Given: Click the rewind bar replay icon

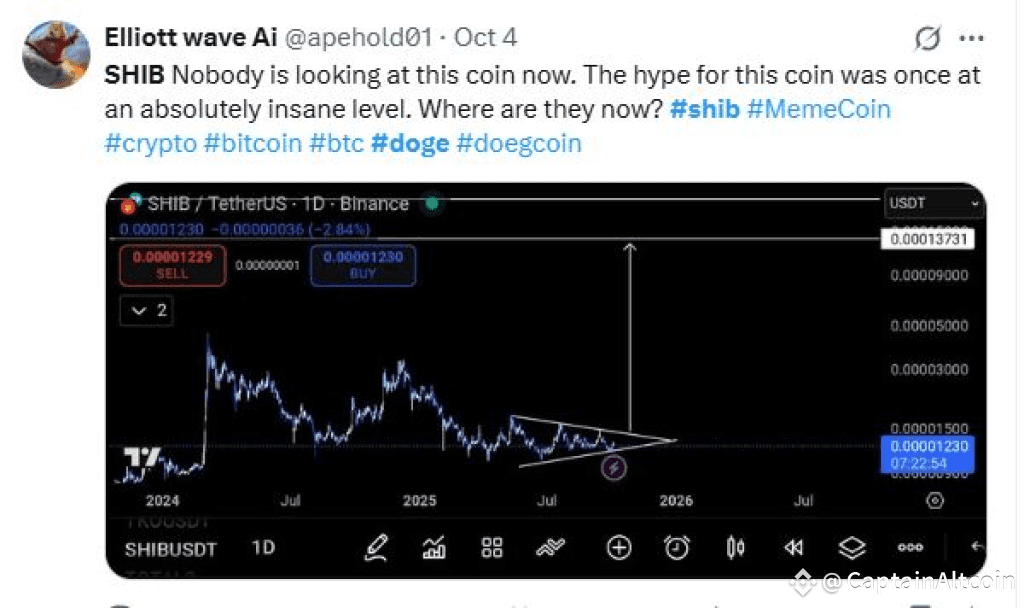Looking at the screenshot, I should [794, 548].
